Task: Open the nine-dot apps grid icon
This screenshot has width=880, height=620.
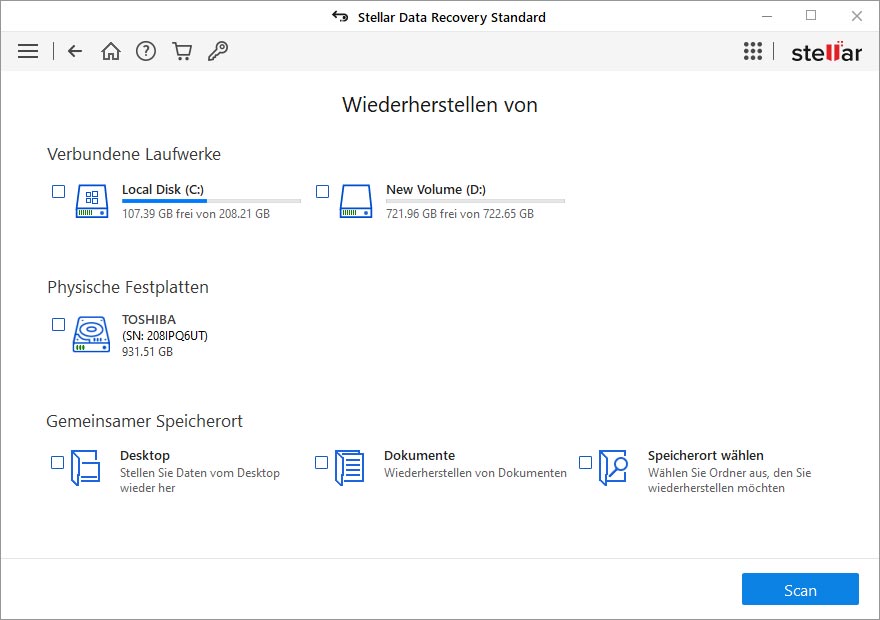Action: click(x=753, y=51)
